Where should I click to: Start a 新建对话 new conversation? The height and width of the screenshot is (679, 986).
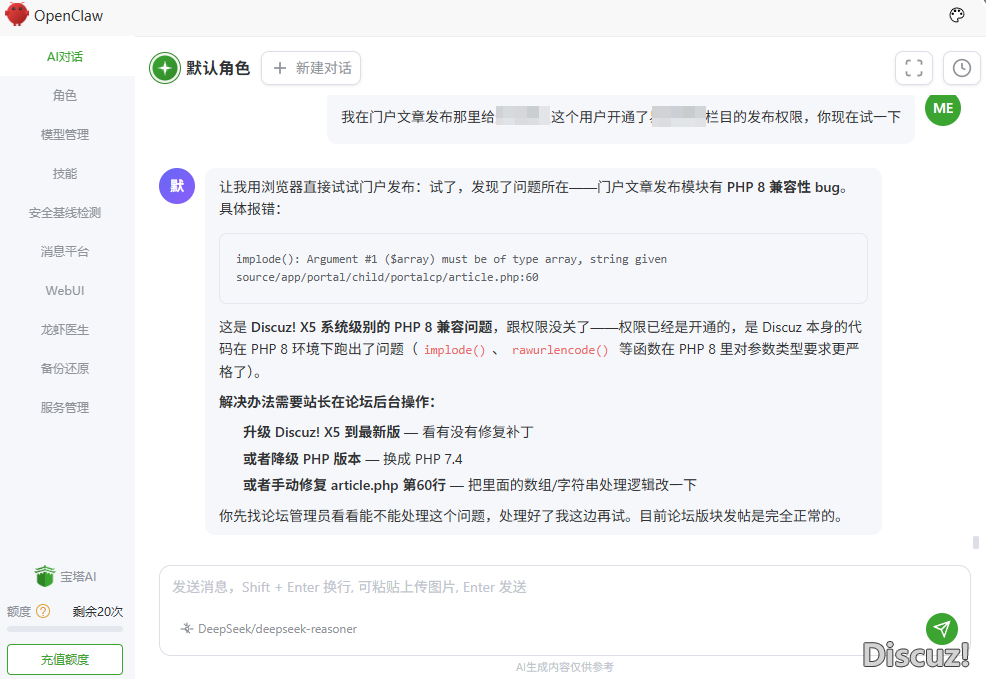tap(311, 68)
